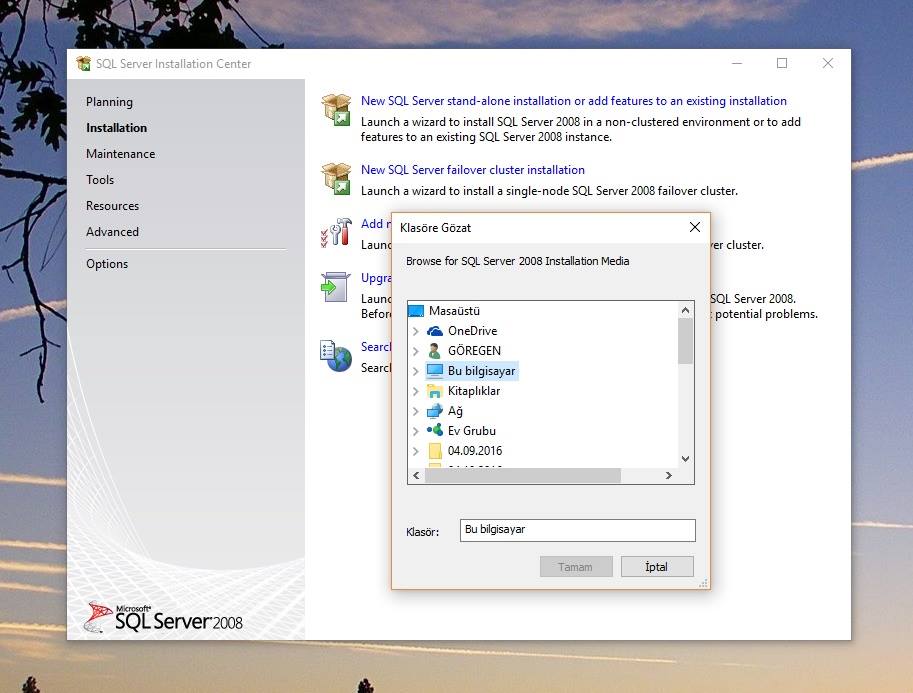The width and height of the screenshot is (913, 693).
Task: Click the Search globe icon
Action: [x=336, y=356]
